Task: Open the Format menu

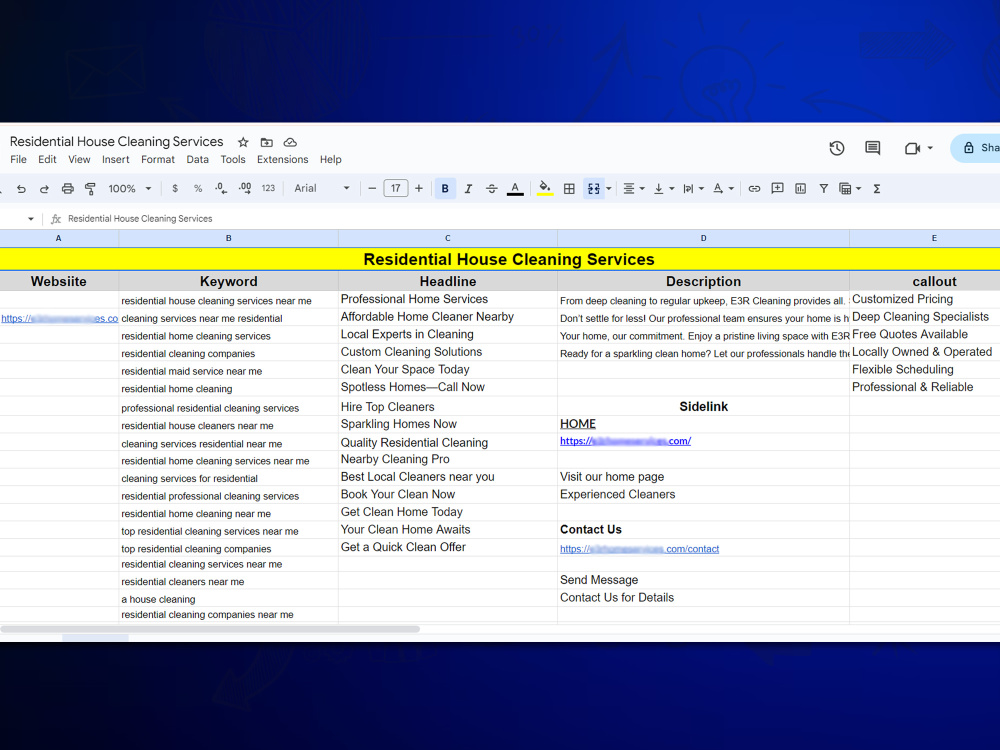Action: click(x=158, y=159)
